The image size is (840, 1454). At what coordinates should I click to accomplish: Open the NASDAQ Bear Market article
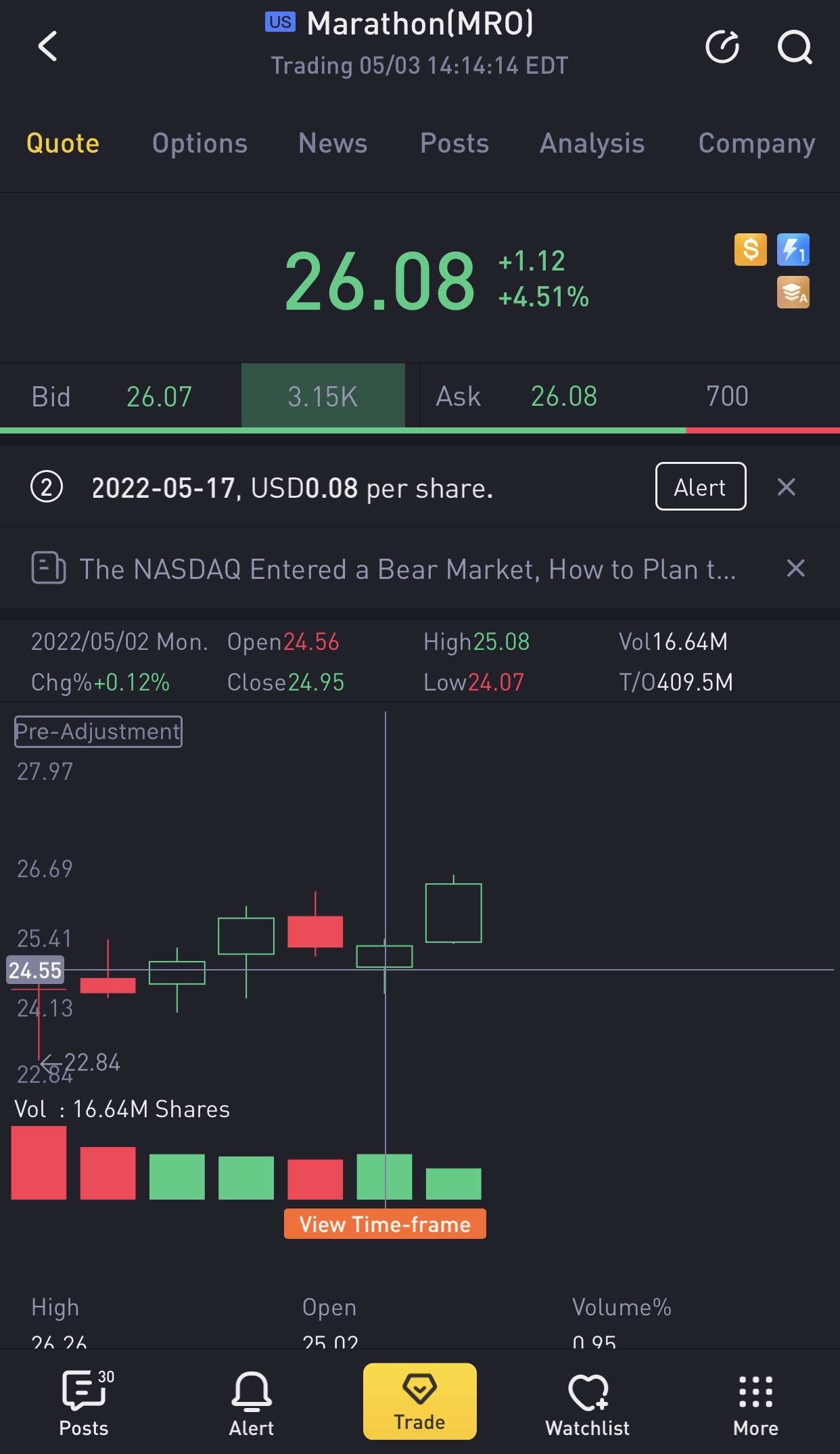tap(406, 569)
